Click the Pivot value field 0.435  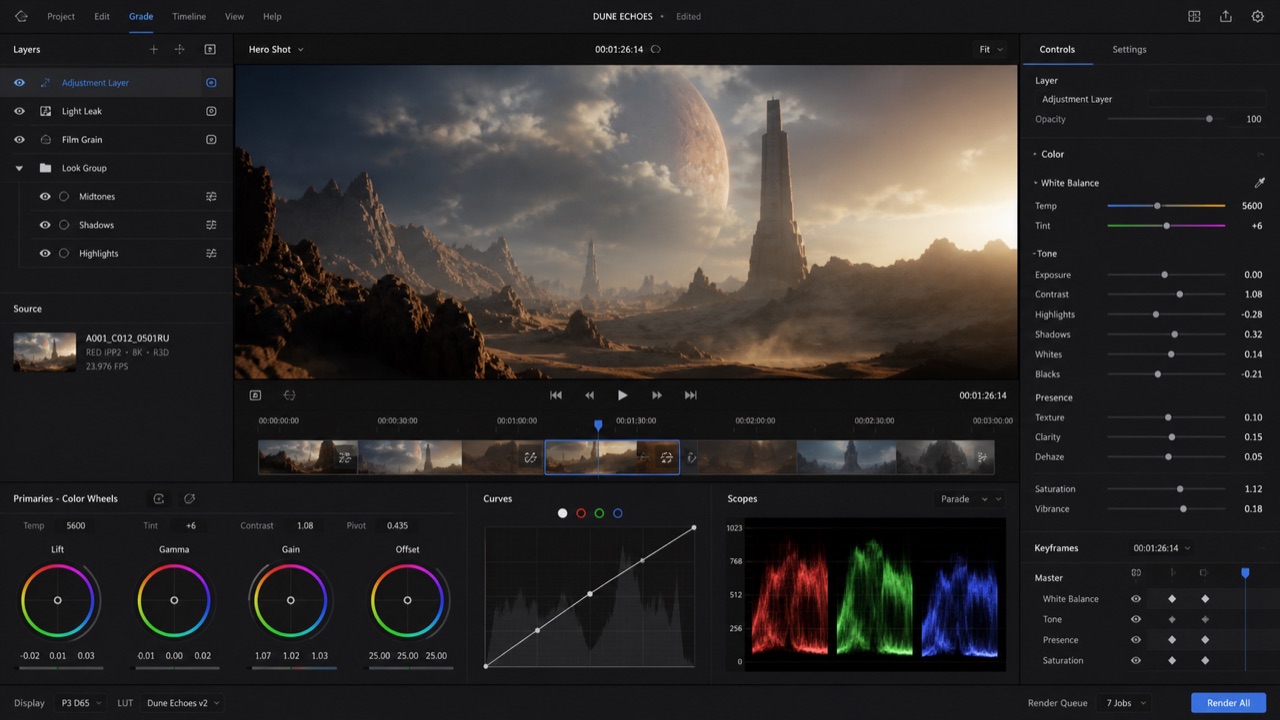397,526
